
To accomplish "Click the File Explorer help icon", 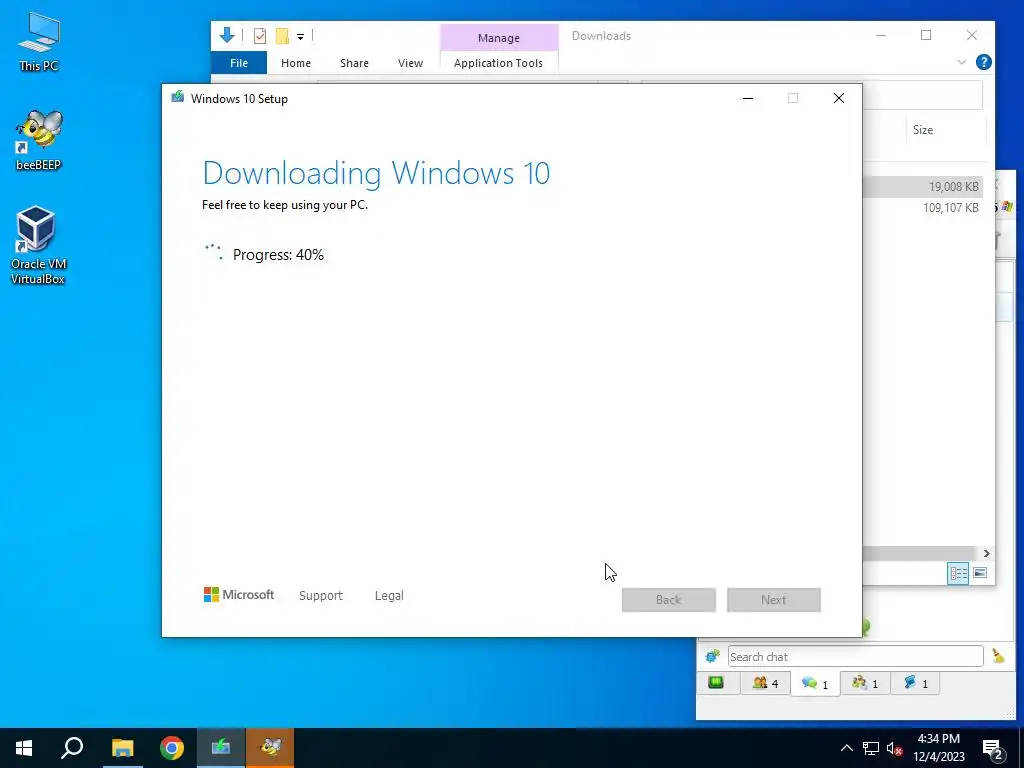I will point(984,62).
